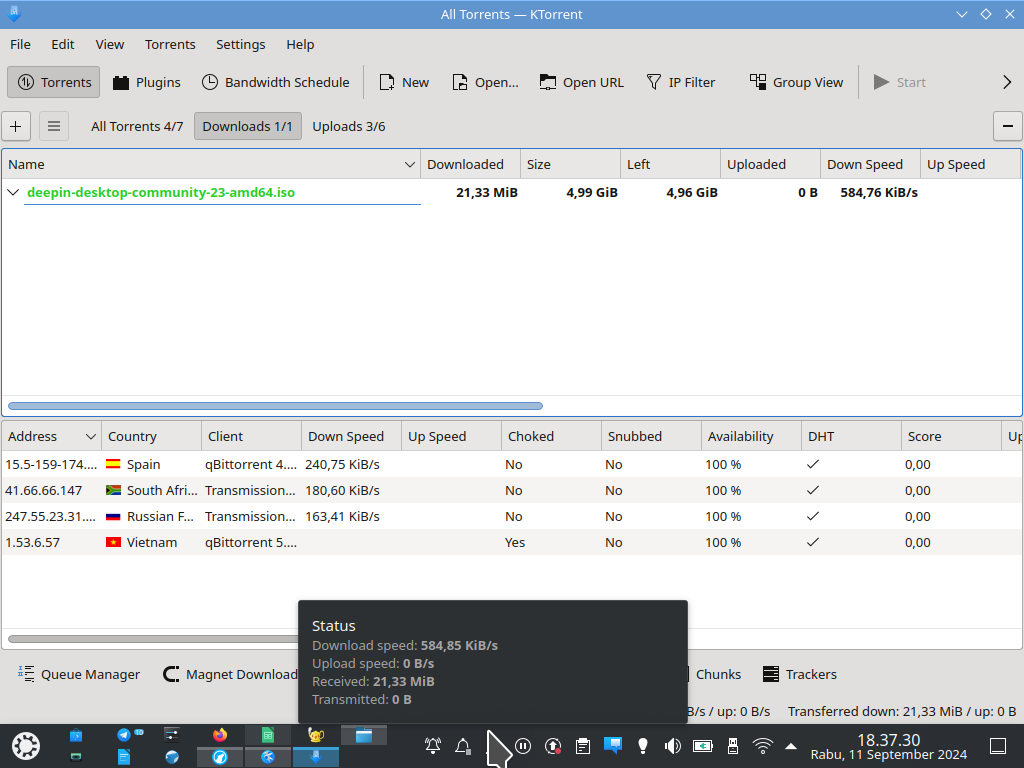This screenshot has height=768, width=1024.
Task: Open the Trackers panel
Action: (x=799, y=674)
